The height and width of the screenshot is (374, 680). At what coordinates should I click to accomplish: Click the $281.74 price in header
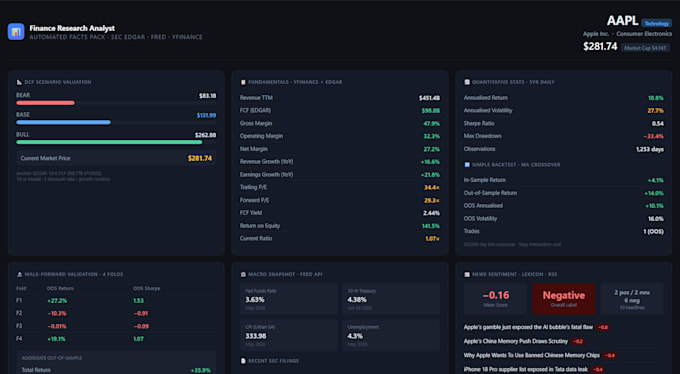(600, 46)
